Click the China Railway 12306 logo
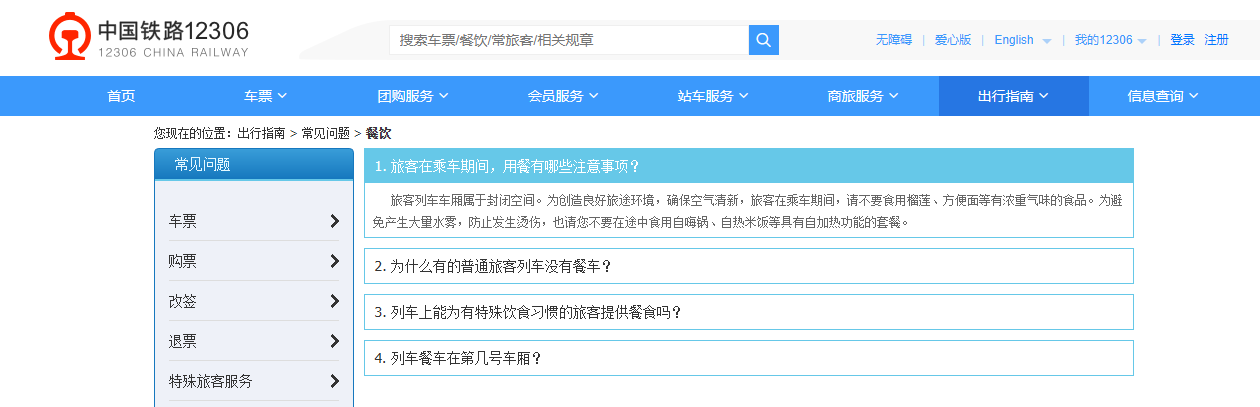Viewport: 1260px width, 407px height. point(149,38)
